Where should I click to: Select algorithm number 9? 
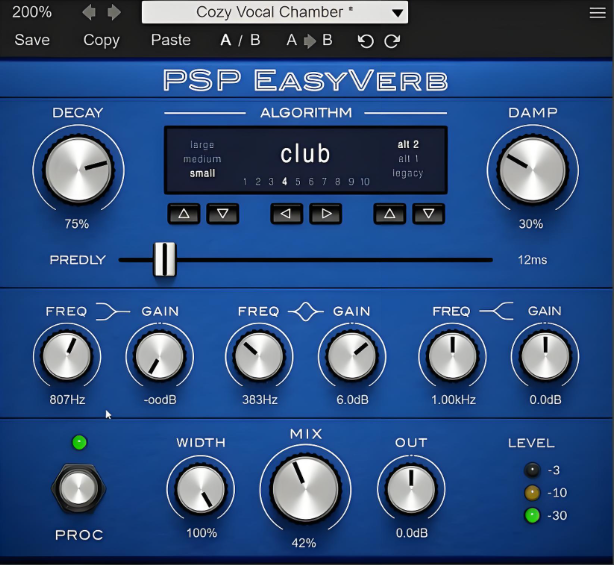351,182
